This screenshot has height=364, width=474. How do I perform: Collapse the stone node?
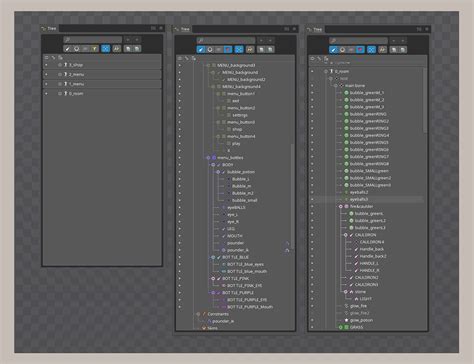click(x=346, y=292)
